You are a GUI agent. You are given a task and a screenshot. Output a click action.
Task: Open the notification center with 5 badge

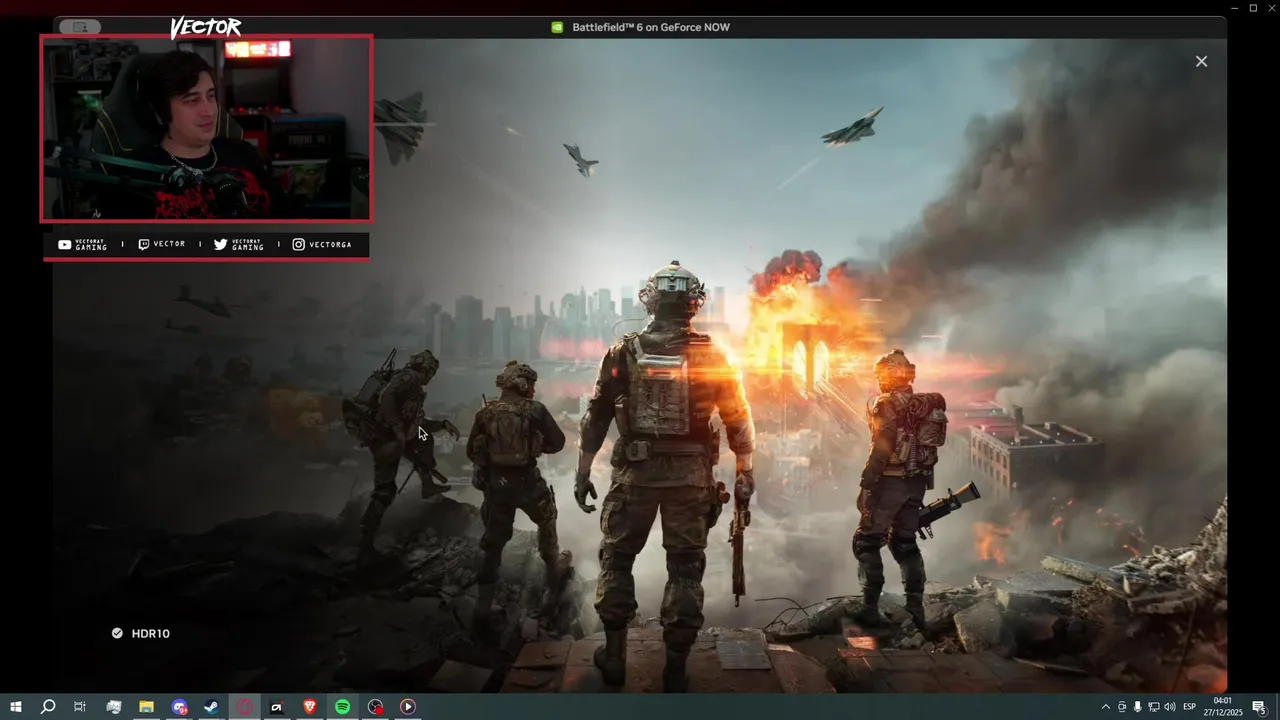click(1259, 707)
